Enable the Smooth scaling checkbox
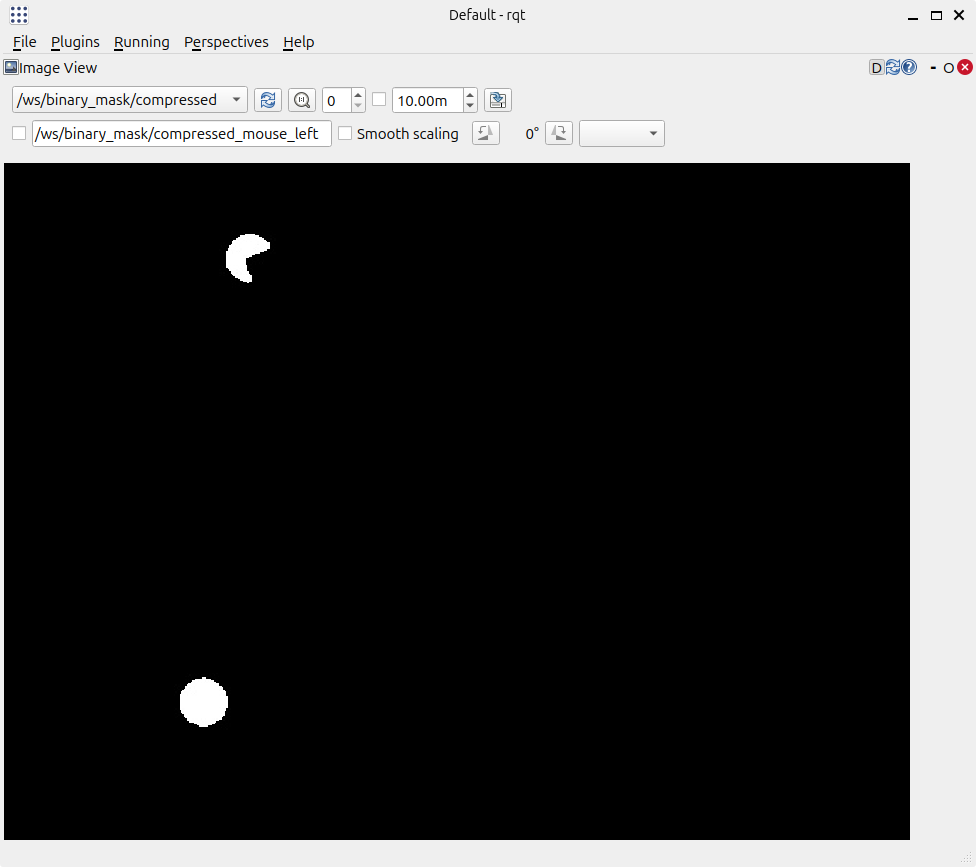The image size is (976, 867). tap(345, 134)
